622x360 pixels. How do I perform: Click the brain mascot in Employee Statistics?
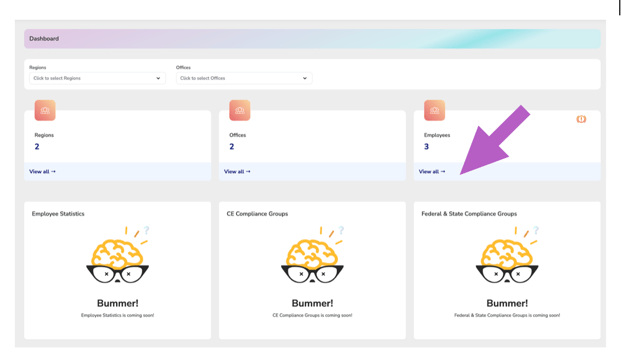[x=117, y=255]
